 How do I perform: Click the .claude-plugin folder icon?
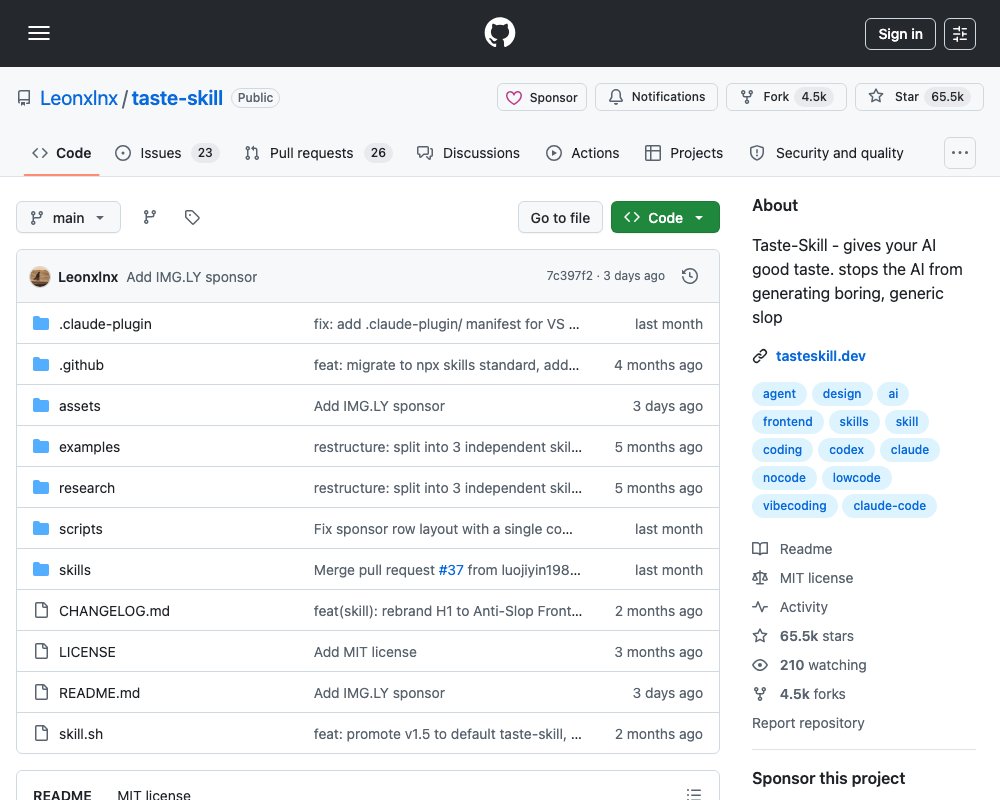(41, 323)
